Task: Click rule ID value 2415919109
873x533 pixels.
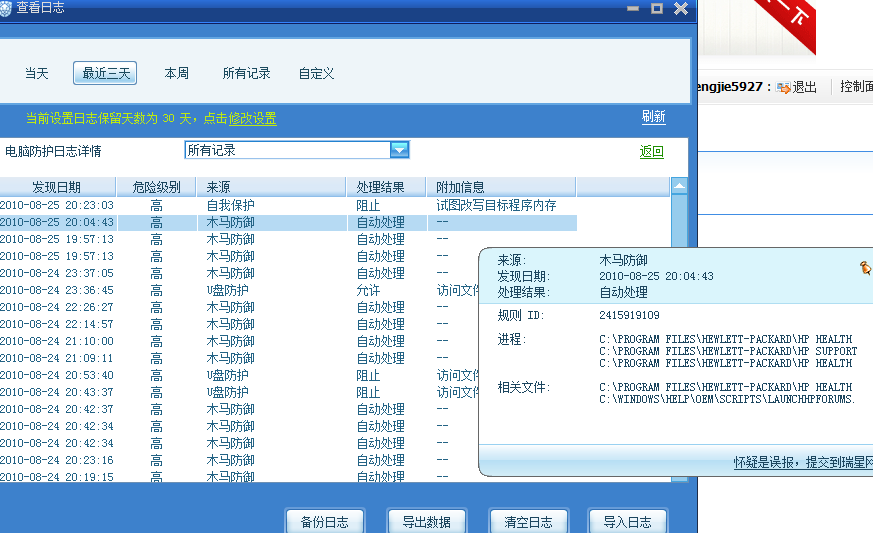Action: tap(629, 315)
